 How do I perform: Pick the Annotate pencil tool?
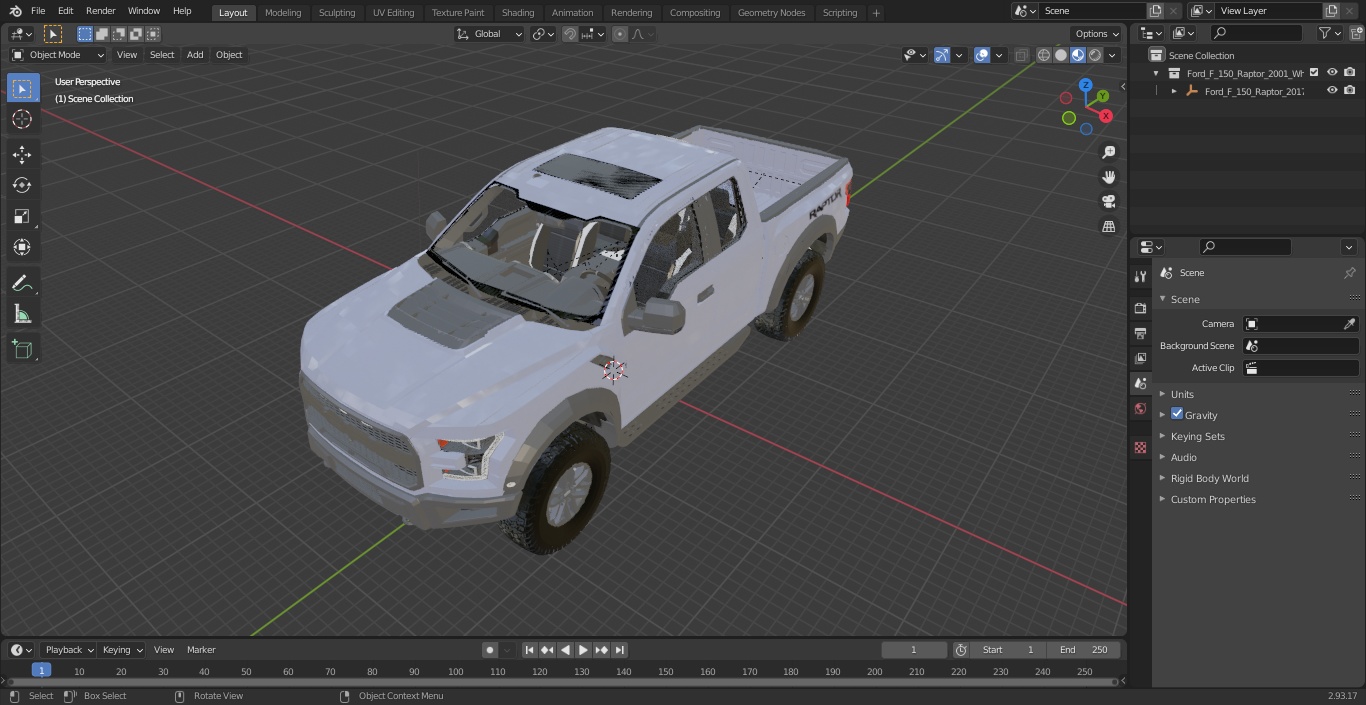pos(22,283)
